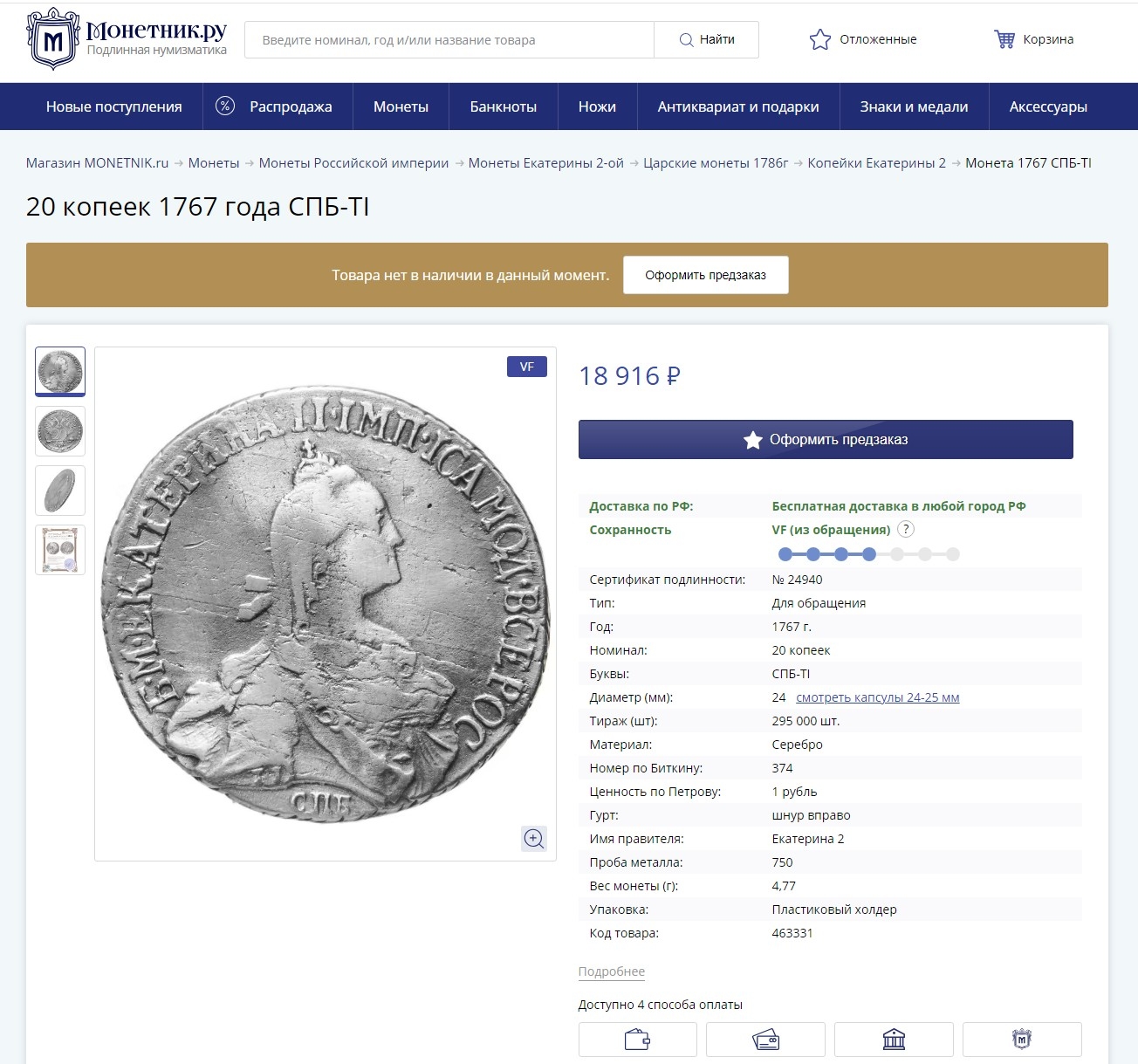Open the certificate thumbnail image
The height and width of the screenshot is (1064, 1138).
pyautogui.click(x=60, y=550)
